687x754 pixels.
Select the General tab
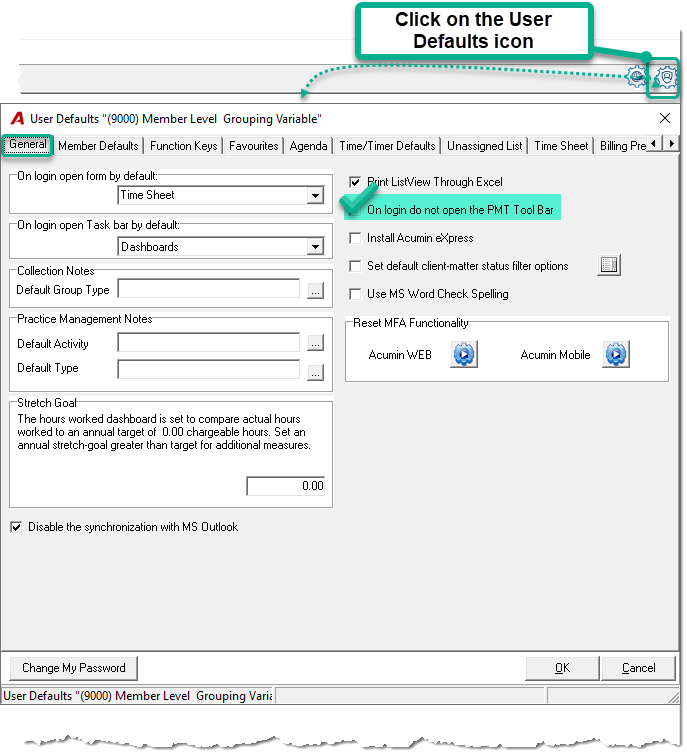click(x=28, y=144)
